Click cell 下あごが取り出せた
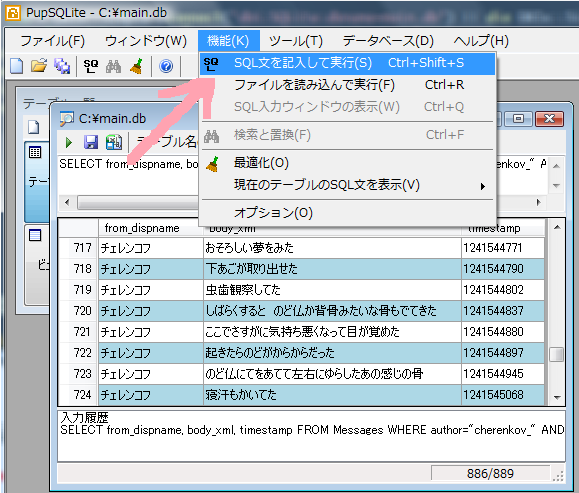This screenshot has width=579, height=493. (x=332, y=269)
